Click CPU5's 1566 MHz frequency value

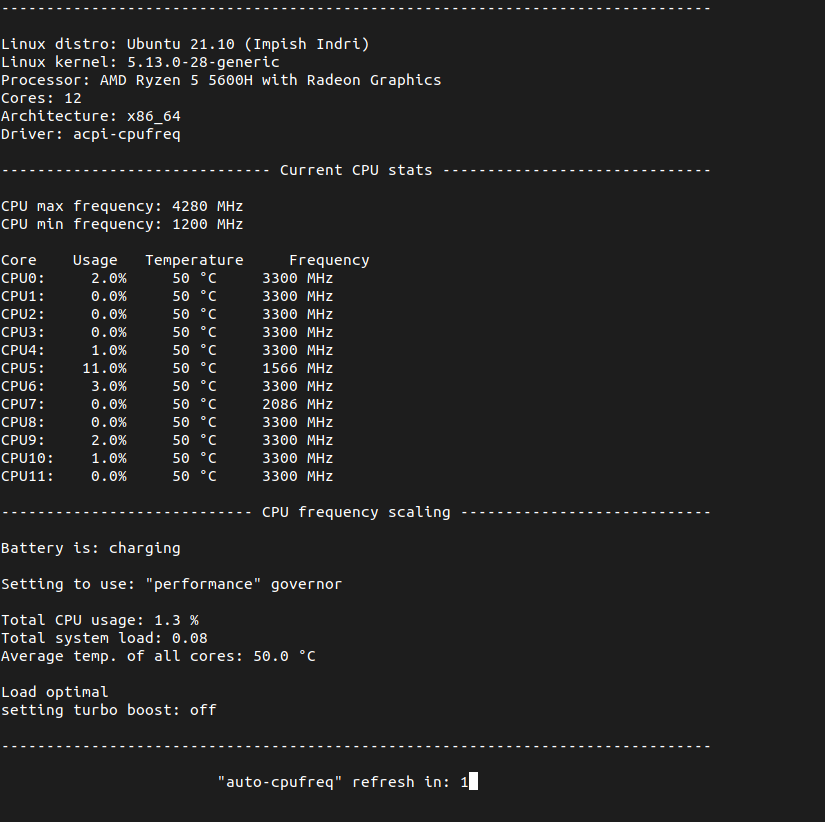[x=298, y=368]
